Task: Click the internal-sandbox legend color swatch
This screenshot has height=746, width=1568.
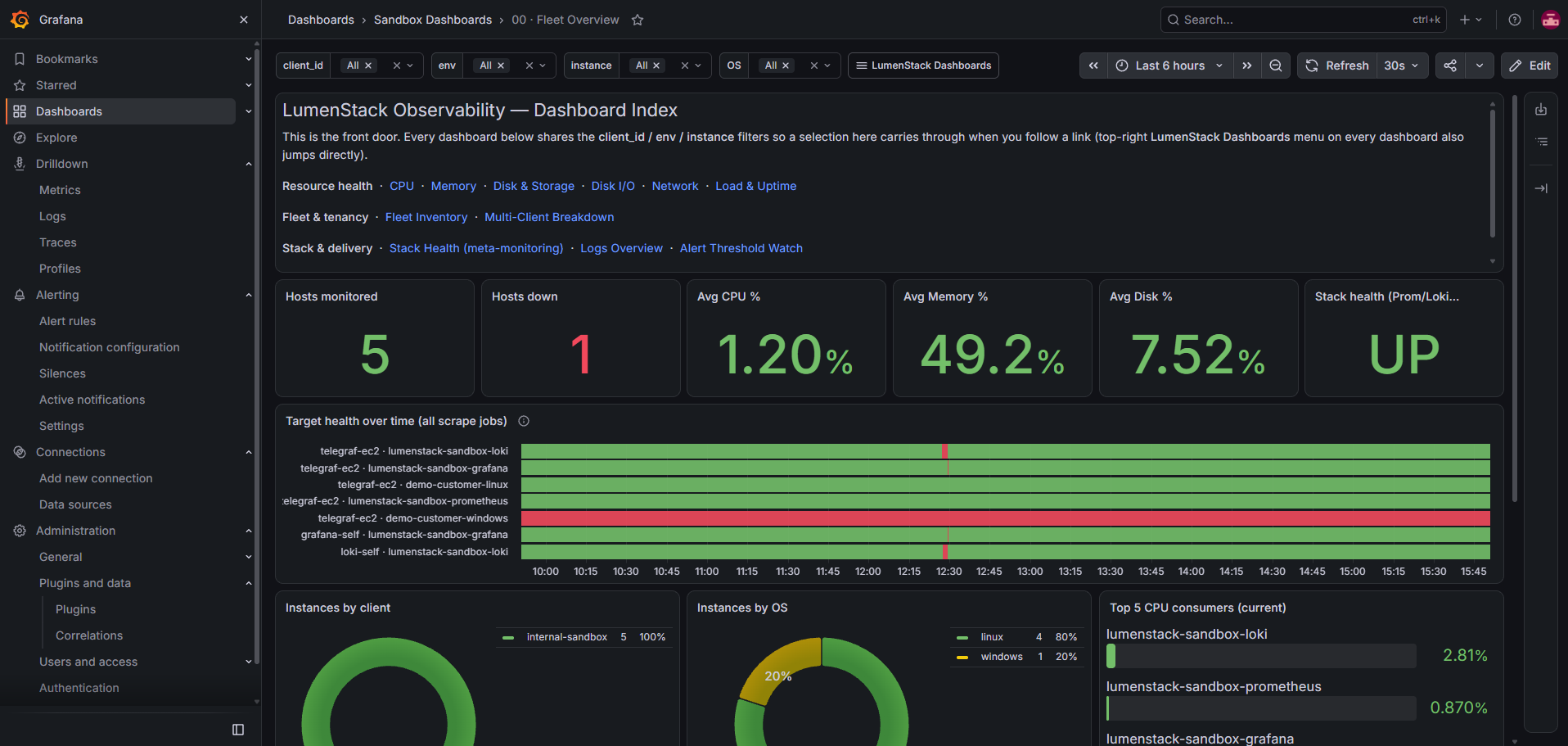Action: [x=508, y=637]
